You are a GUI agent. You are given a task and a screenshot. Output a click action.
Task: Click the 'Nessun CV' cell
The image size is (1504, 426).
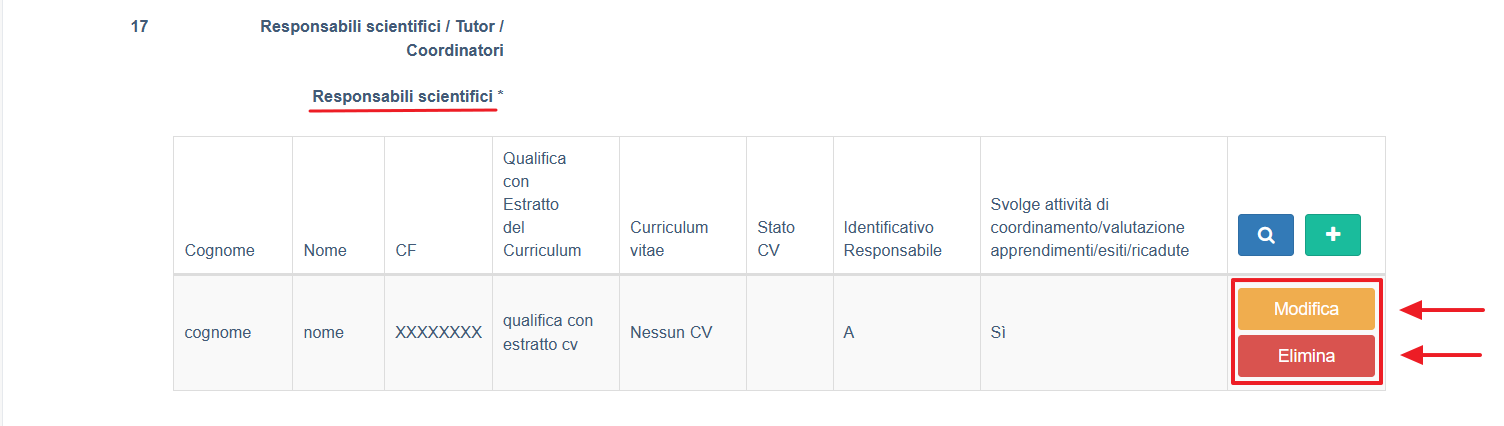pyautogui.click(x=671, y=333)
